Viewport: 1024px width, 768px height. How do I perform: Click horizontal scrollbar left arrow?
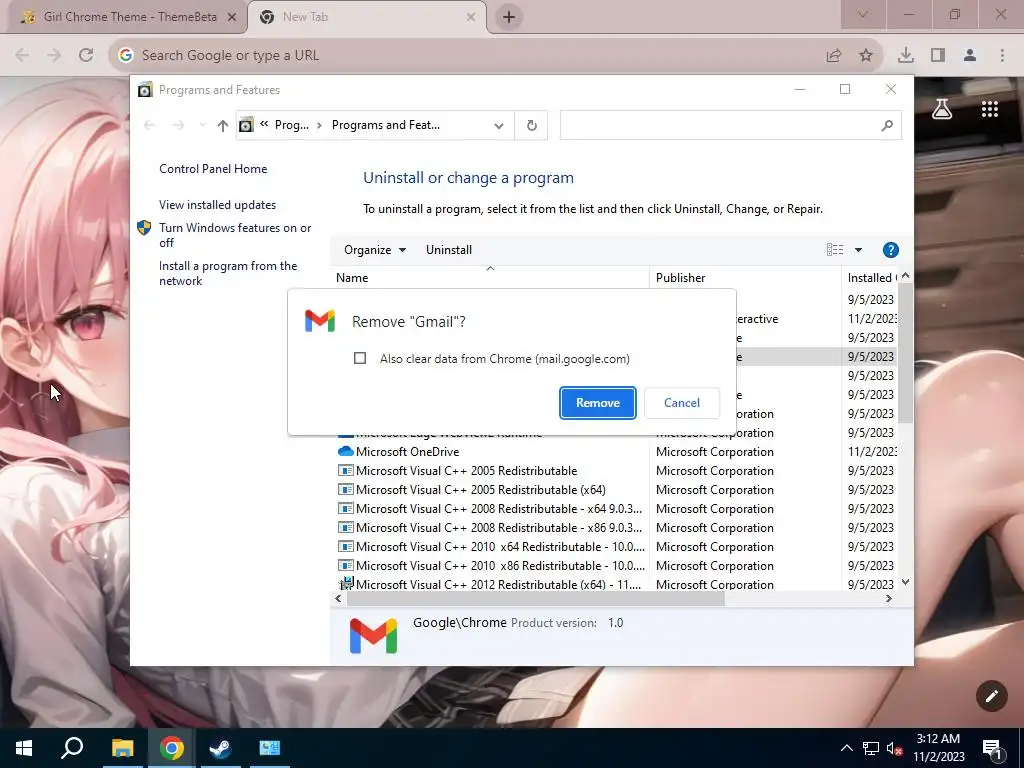pyautogui.click(x=338, y=598)
